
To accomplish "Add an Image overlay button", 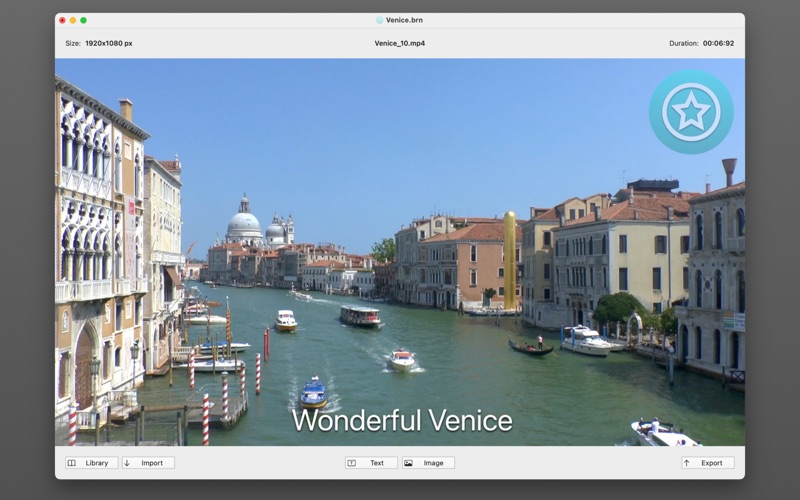I will coord(428,463).
